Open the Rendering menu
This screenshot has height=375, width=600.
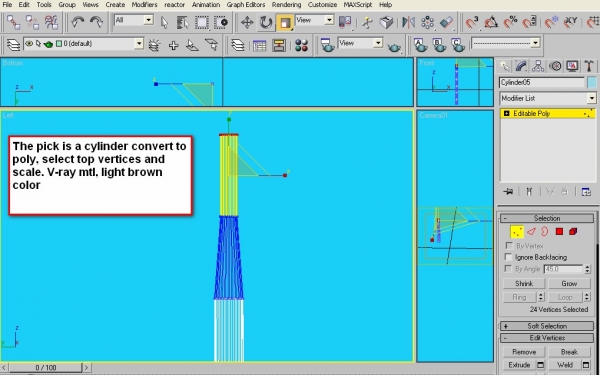click(286, 5)
